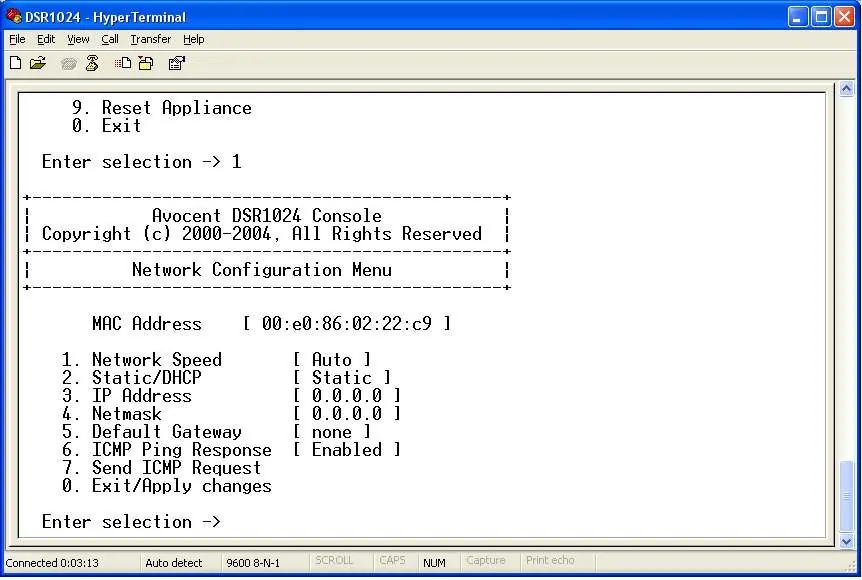Viewport: 862px width, 580px height.
Task: Click the Disconnect toolbar icon
Action: click(92, 63)
